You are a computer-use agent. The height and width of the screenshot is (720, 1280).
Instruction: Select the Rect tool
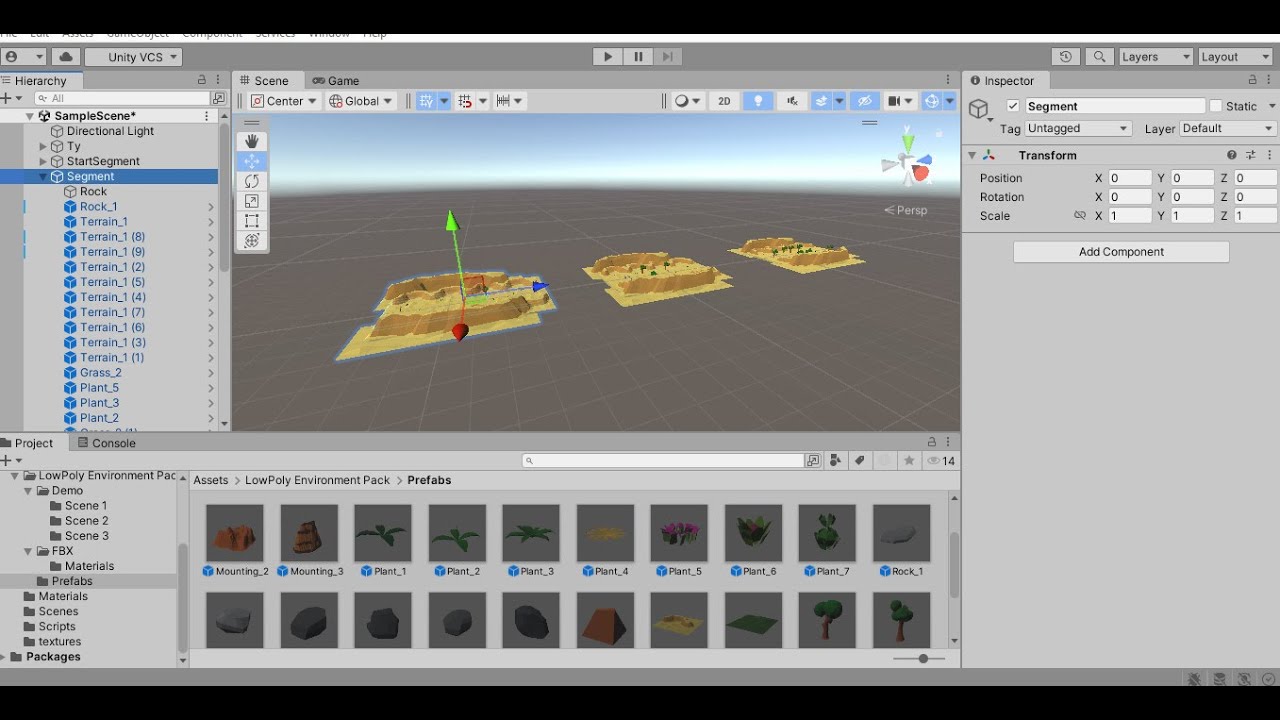251,221
